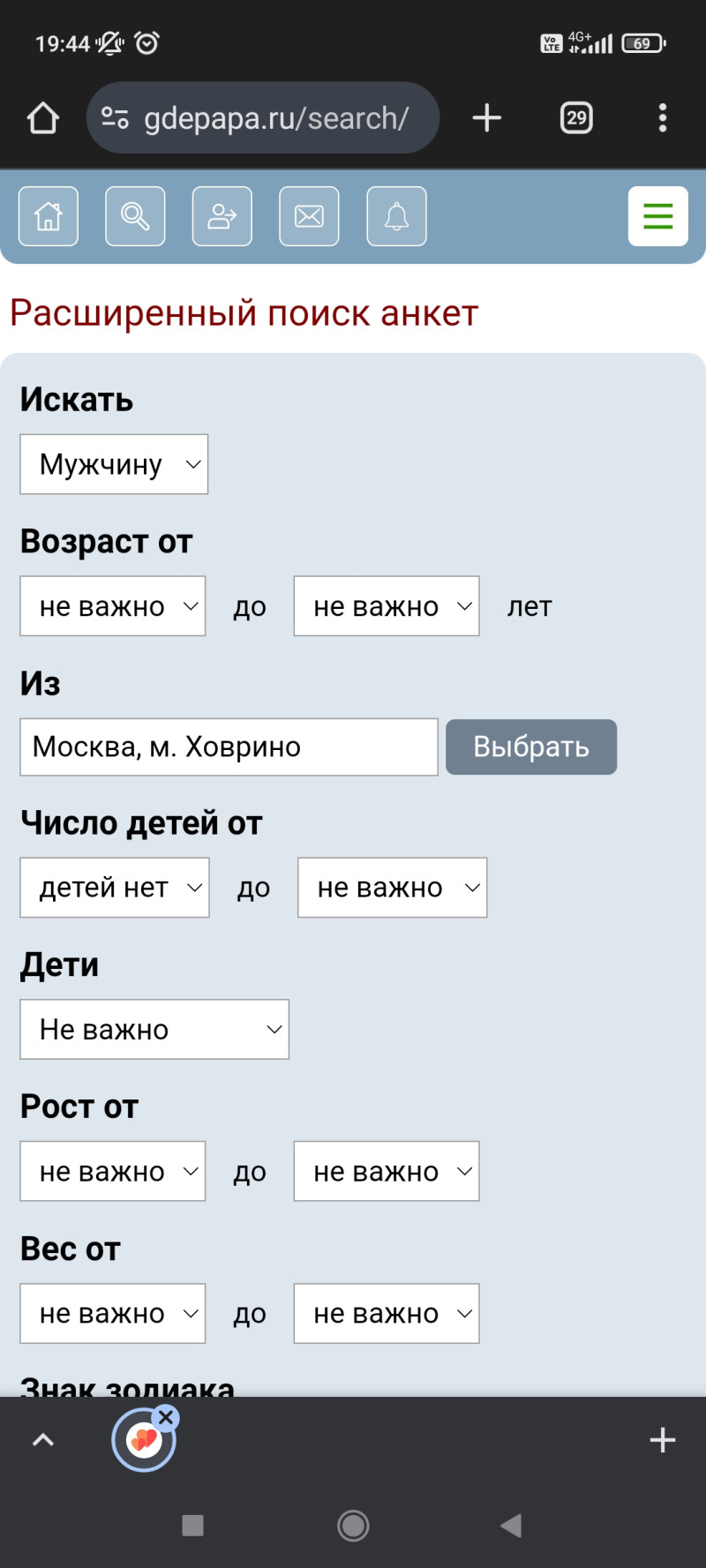Open the Рост от minimum height dropdown
Viewport: 706px width, 1568px height.
pyautogui.click(x=113, y=1172)
